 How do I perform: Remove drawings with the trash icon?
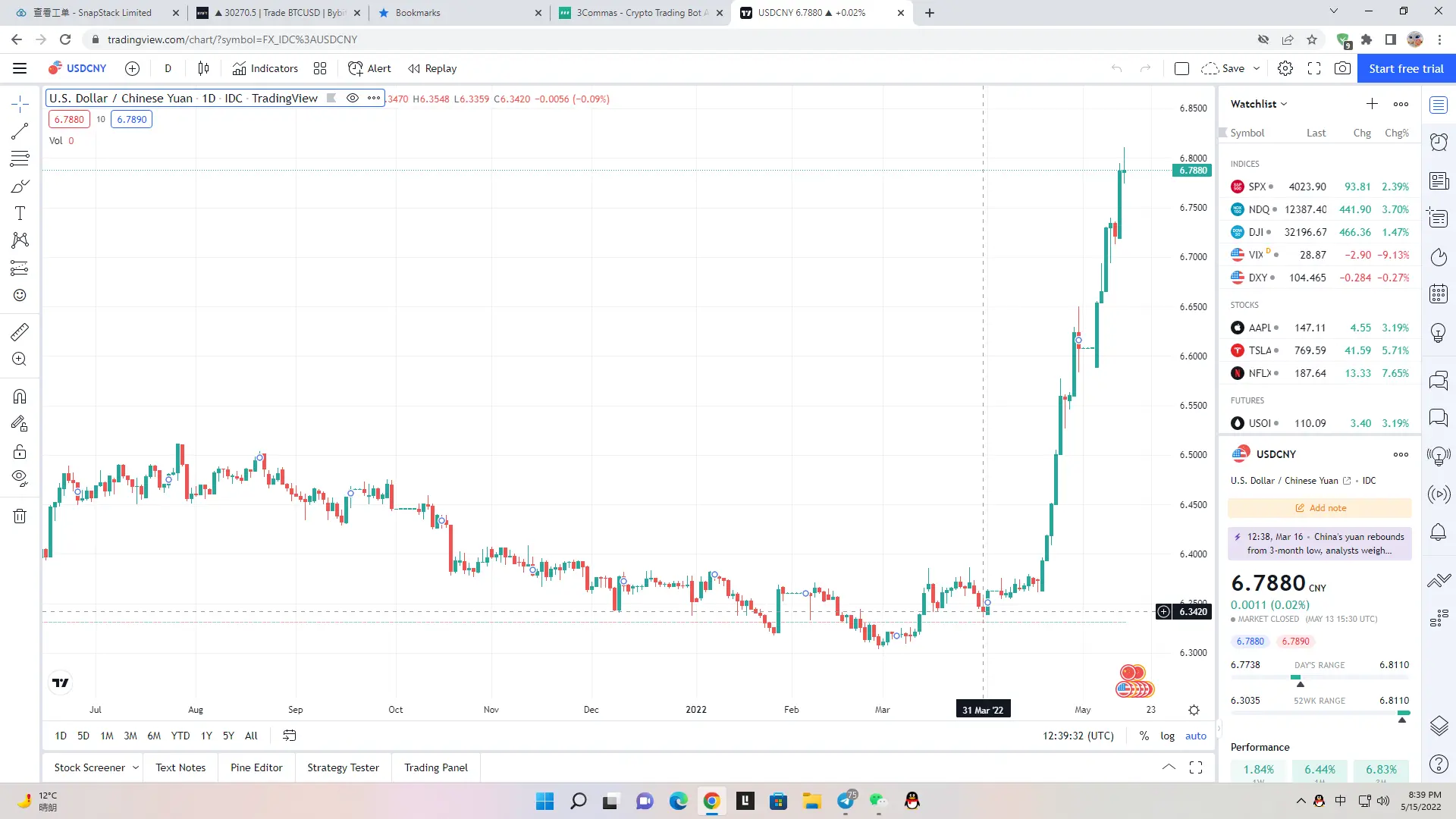[x=20, y=516]
